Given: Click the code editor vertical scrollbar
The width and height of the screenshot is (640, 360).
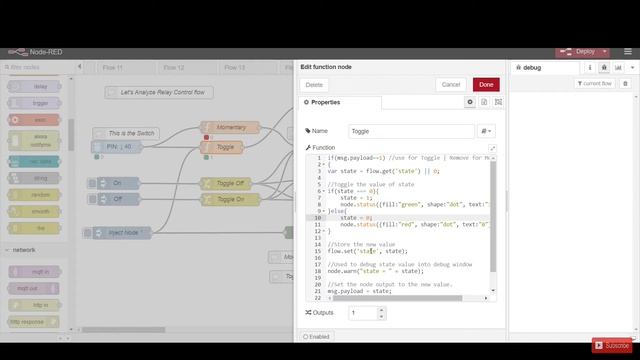Looking at the screenshot, I should click(493, 216).
